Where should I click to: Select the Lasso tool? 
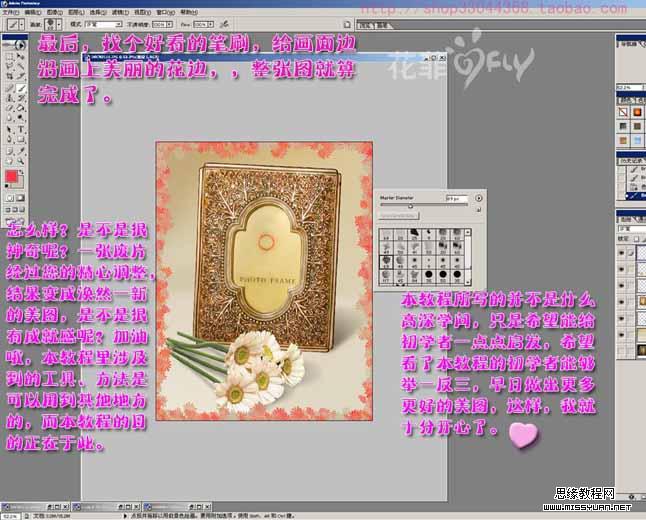10,66
